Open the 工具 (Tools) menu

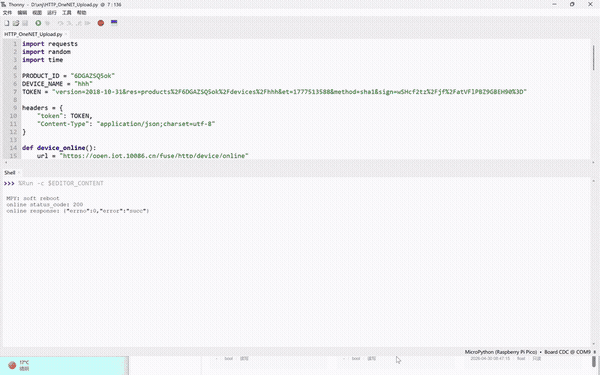(x=67, y=13)
